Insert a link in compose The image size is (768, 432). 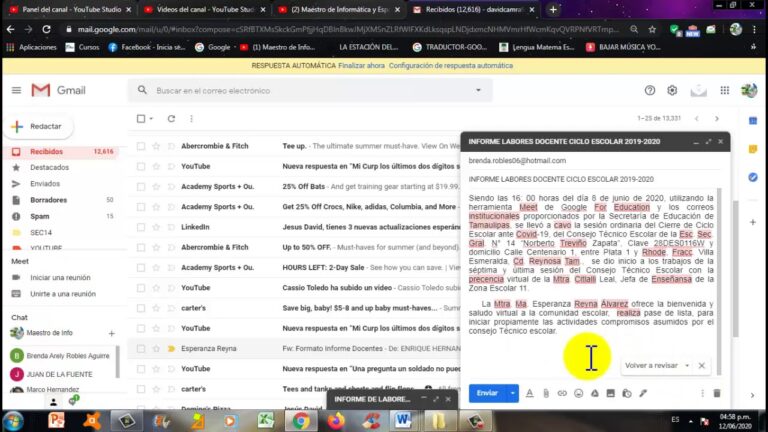tap(562, 393)
